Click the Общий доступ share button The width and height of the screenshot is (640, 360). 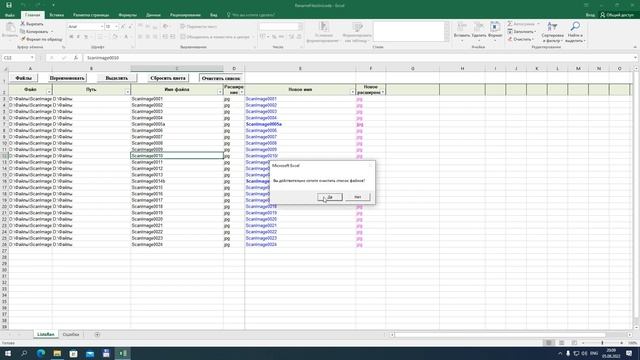tap(617, 15)
